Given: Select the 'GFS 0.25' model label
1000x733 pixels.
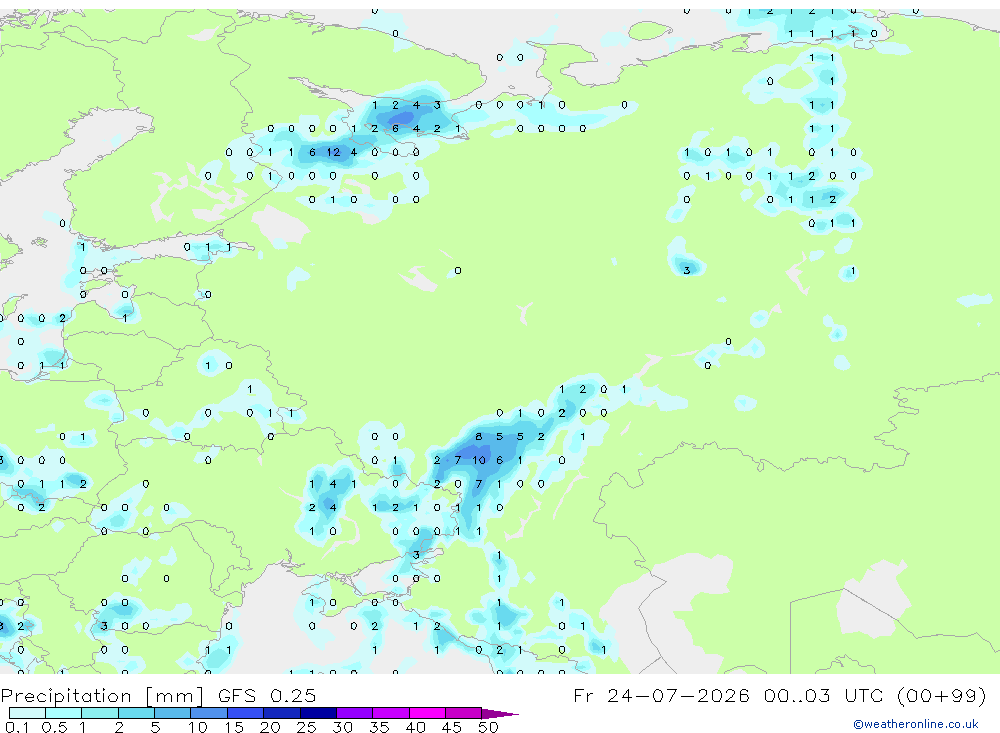Looking at the screenshot, I should click(267, 695).
